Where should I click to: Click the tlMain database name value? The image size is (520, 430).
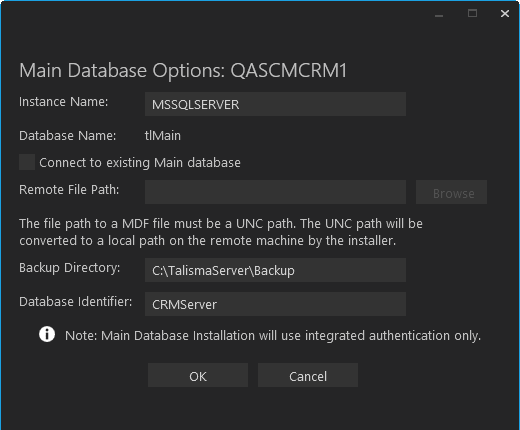pos(163,136)
